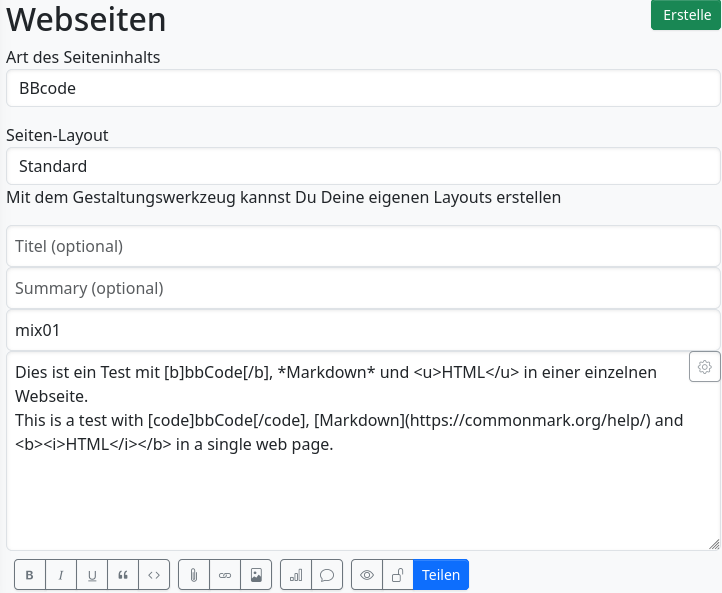This screenshot has height=593, width=722.
Task: Underline text using the toolbar icon
Action: tap(92, 575)
